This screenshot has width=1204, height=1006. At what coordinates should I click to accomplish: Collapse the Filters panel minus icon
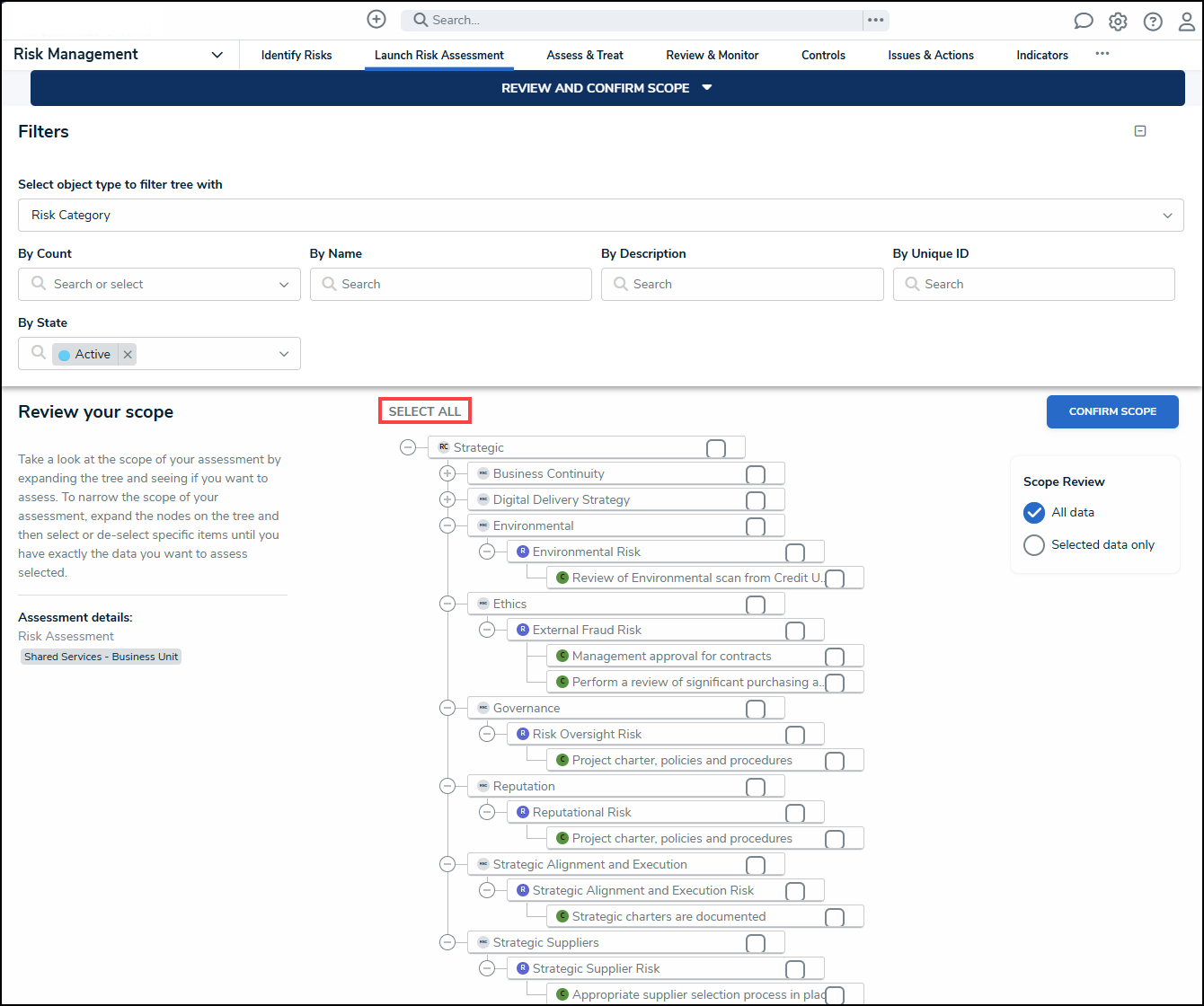click(1140, 131)
